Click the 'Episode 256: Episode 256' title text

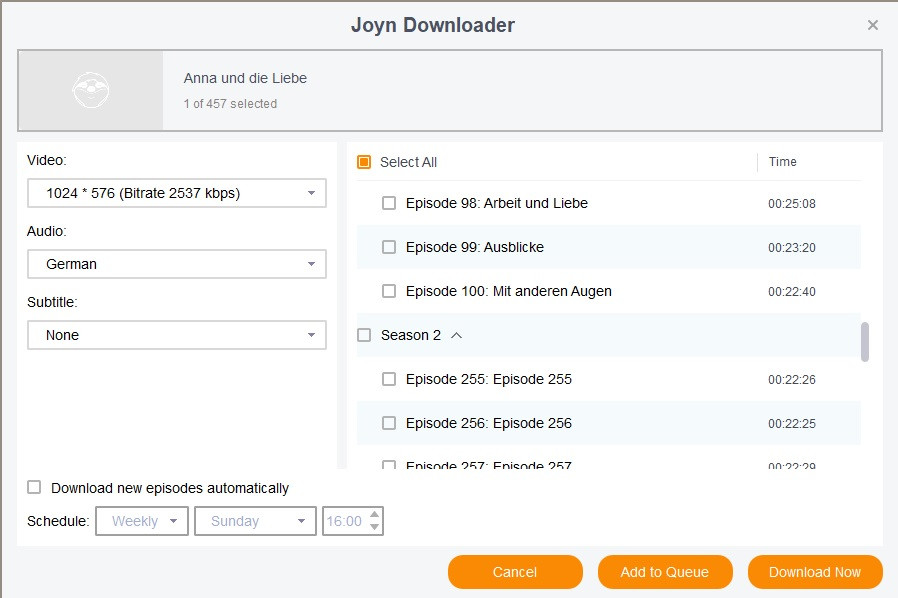click(x=489, y=423)
